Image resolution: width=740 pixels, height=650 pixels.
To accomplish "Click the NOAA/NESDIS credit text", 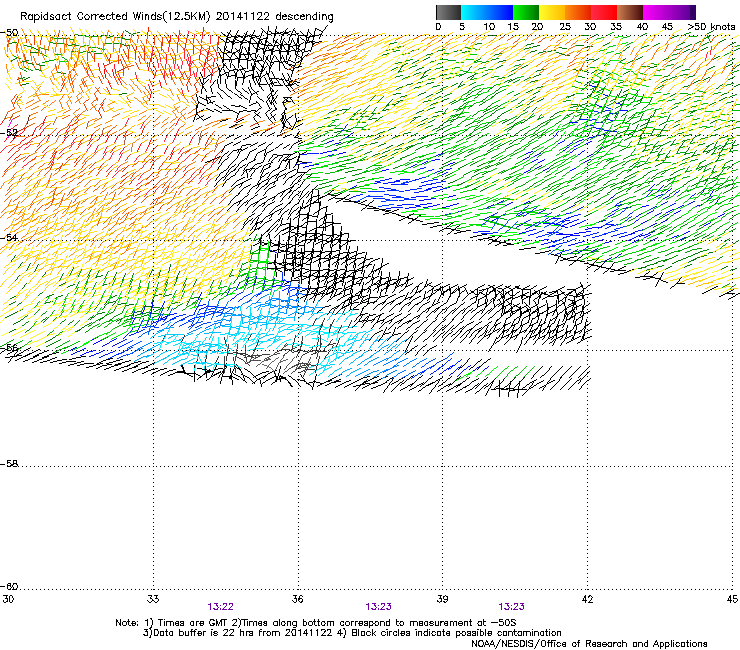I will point(589,644).
